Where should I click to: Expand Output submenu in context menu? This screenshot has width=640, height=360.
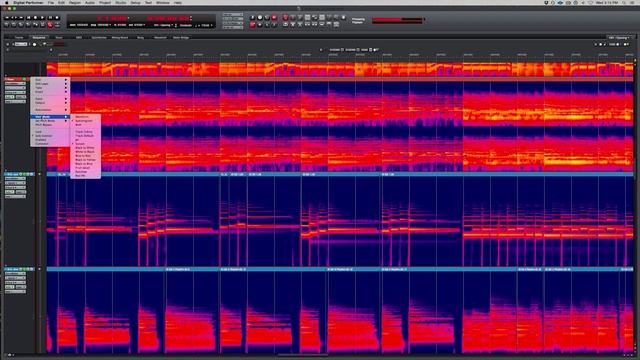click(50, 103)
